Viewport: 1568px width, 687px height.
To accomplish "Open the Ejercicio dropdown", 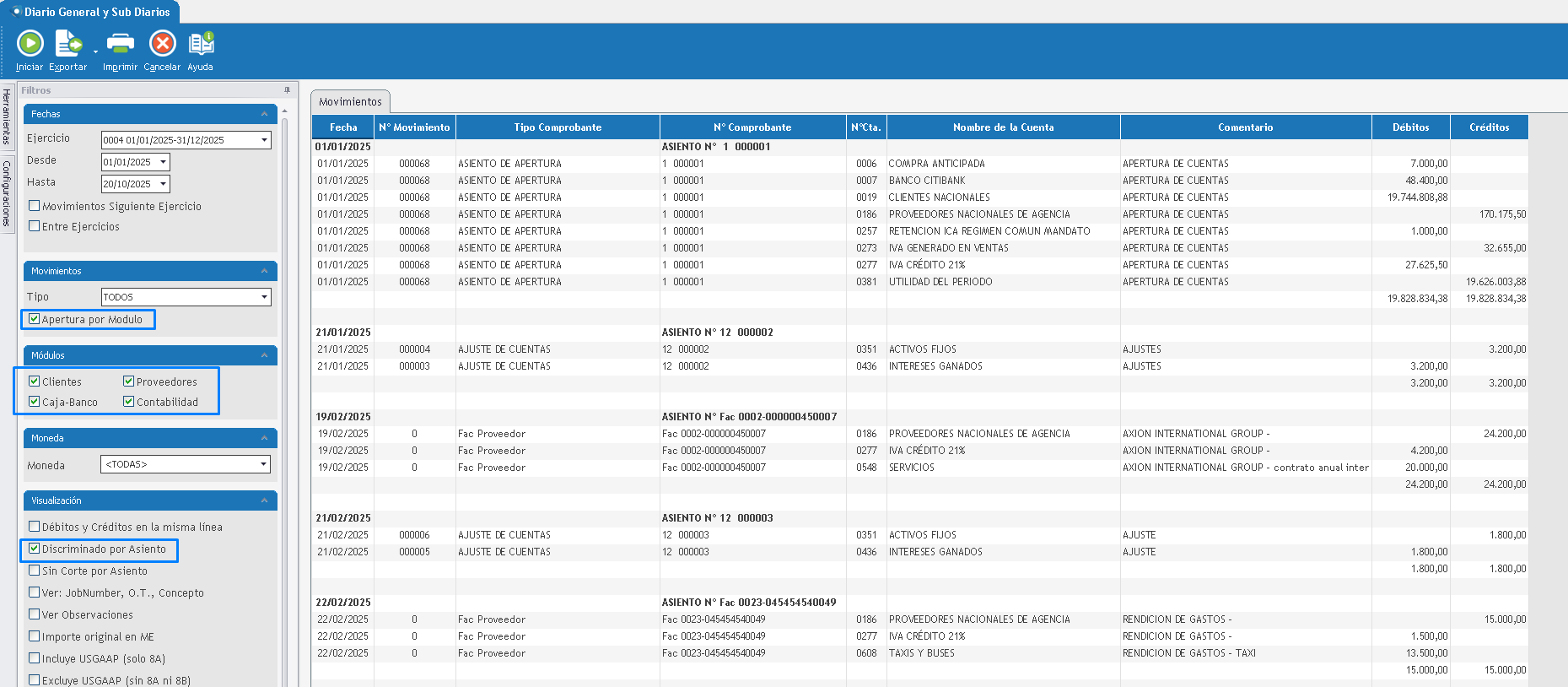I will point(264,140).
